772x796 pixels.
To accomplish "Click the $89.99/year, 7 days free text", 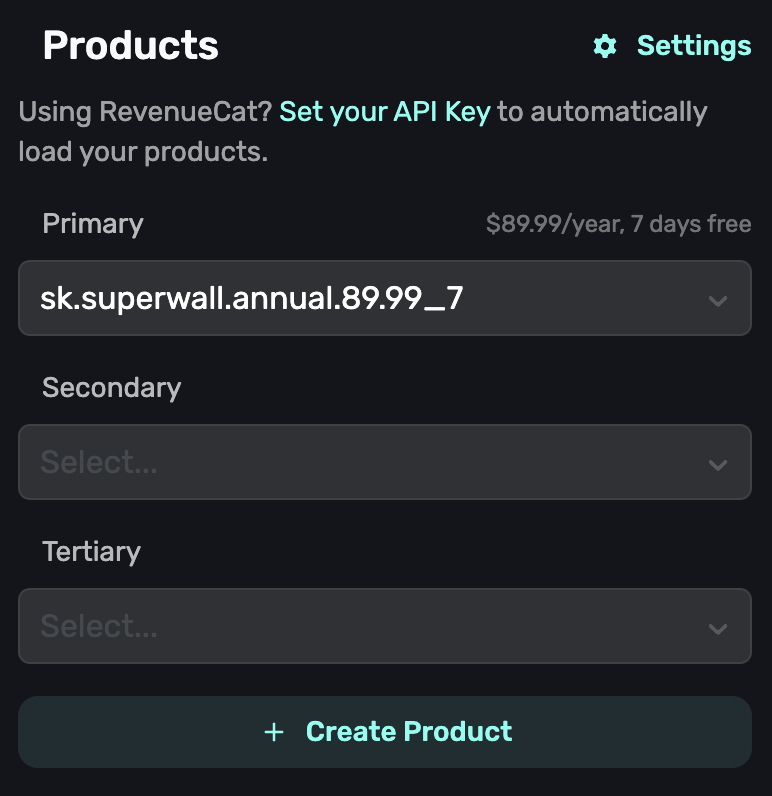I will point(618,224).
